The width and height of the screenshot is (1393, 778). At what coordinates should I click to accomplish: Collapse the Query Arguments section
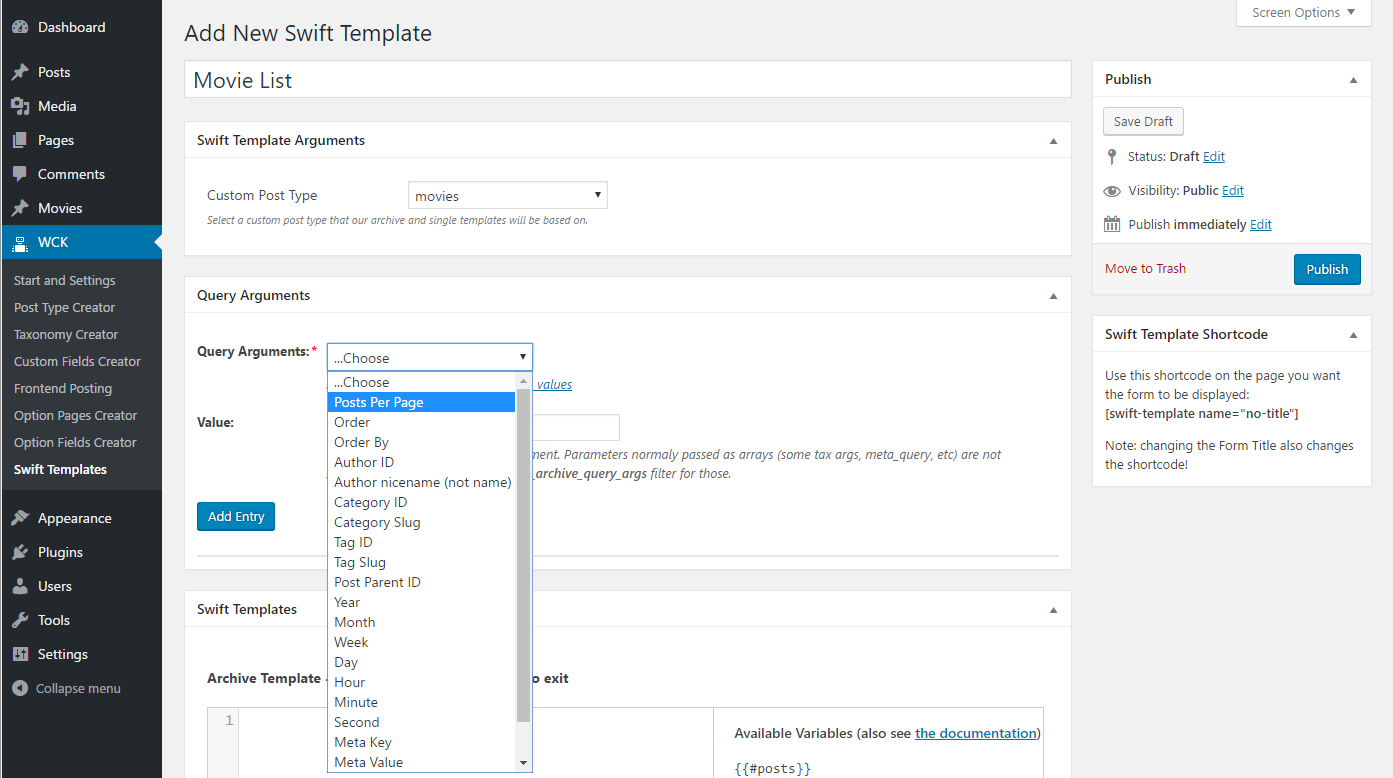pos(1052,296)
